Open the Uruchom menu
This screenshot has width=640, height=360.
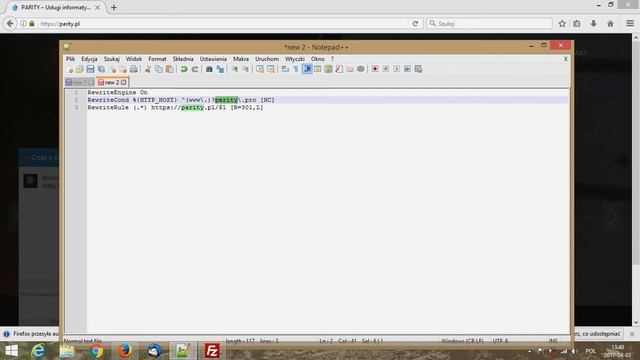[267, 59]
